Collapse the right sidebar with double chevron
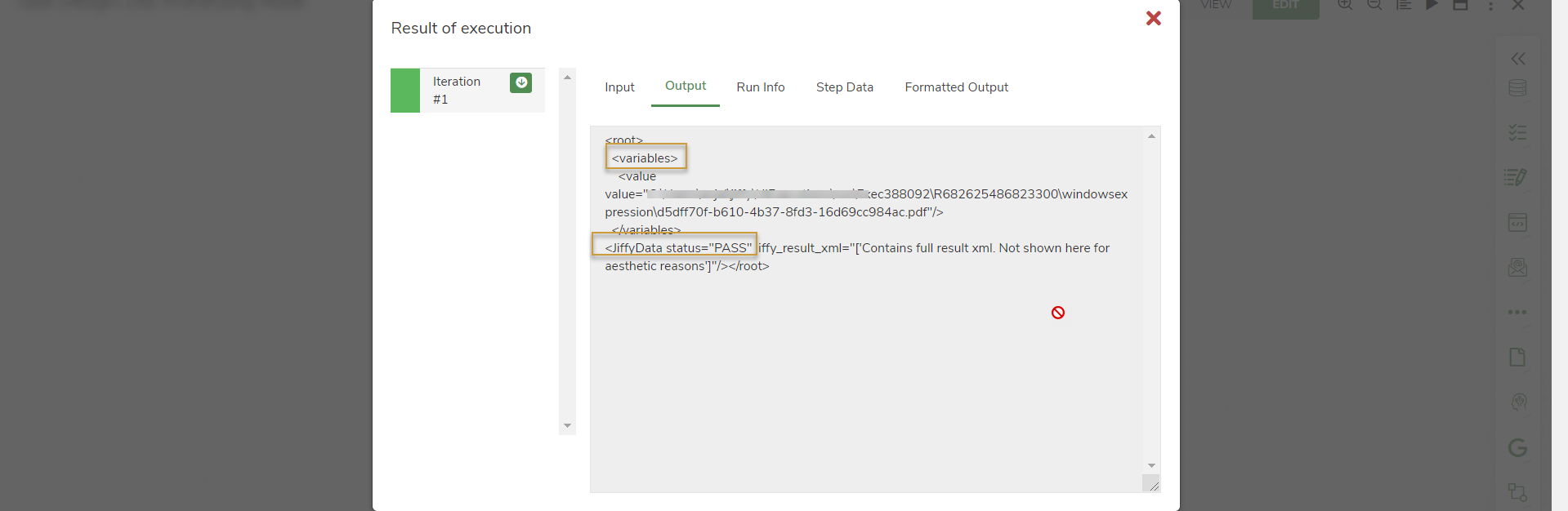The image size is (1568, 511). pos(1518,59)
